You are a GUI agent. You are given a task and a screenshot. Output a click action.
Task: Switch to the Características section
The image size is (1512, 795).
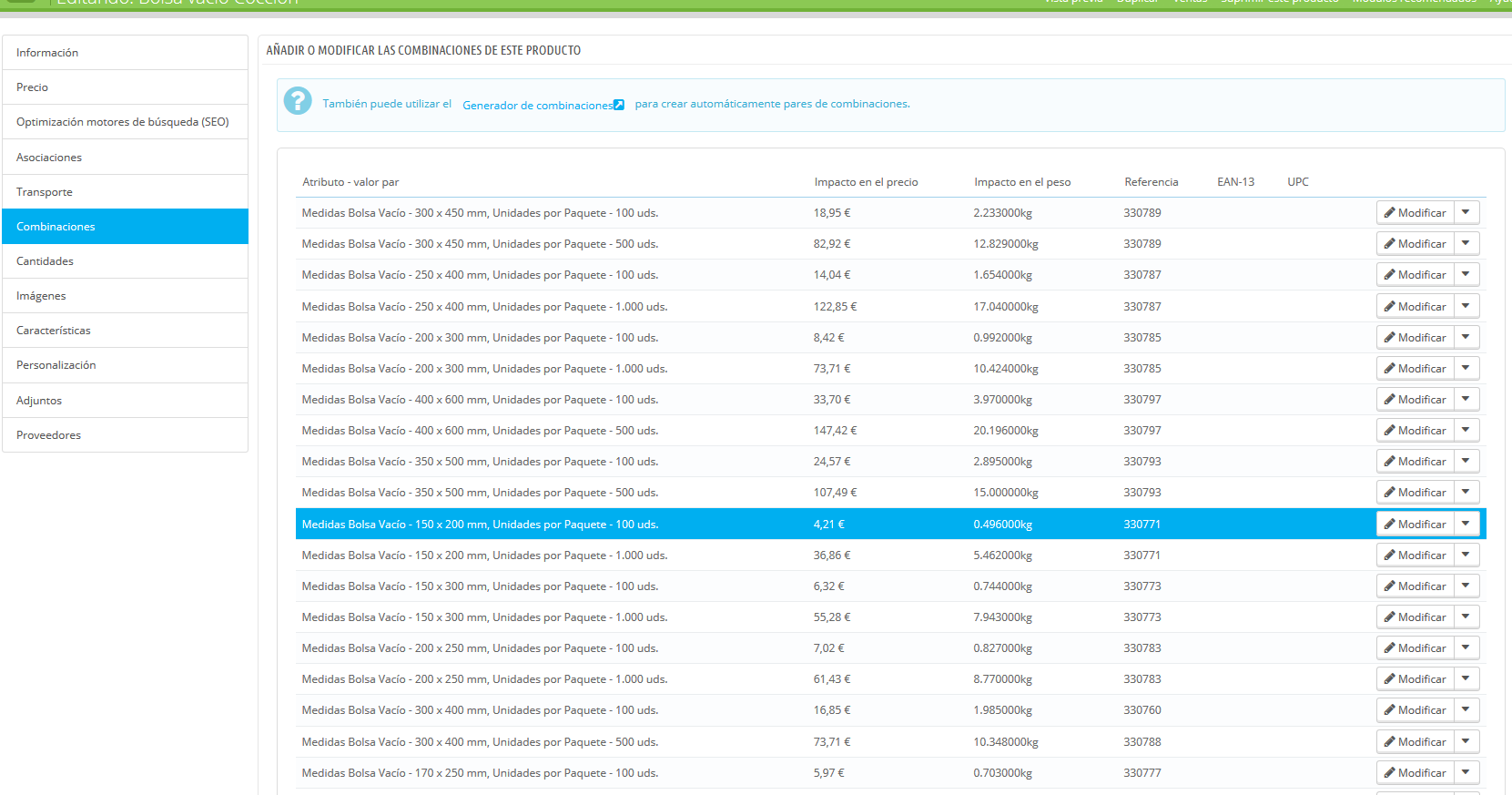pyautogui.click(x=125, y=331)
